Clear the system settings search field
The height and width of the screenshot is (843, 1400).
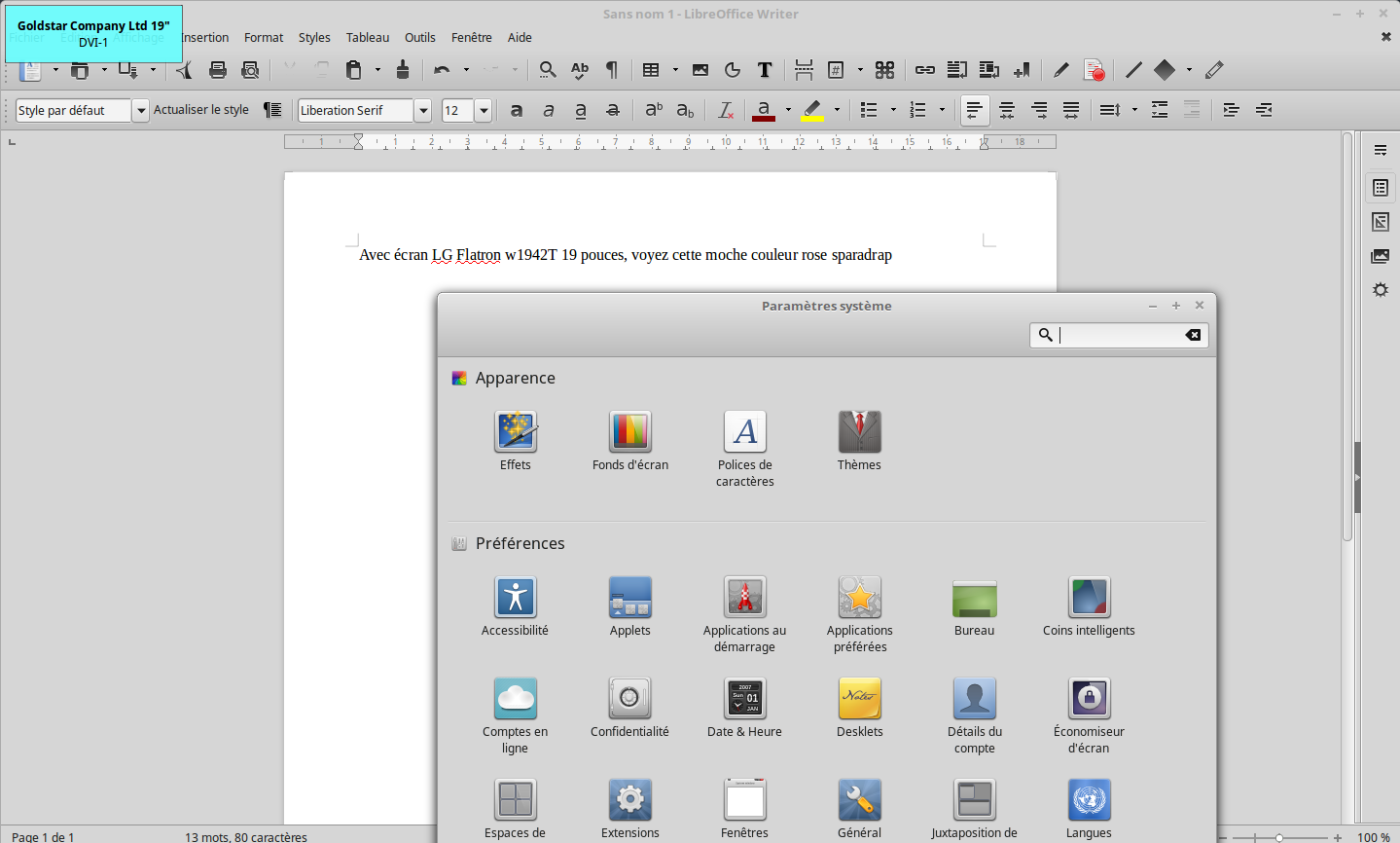(x=1193, y=335)
